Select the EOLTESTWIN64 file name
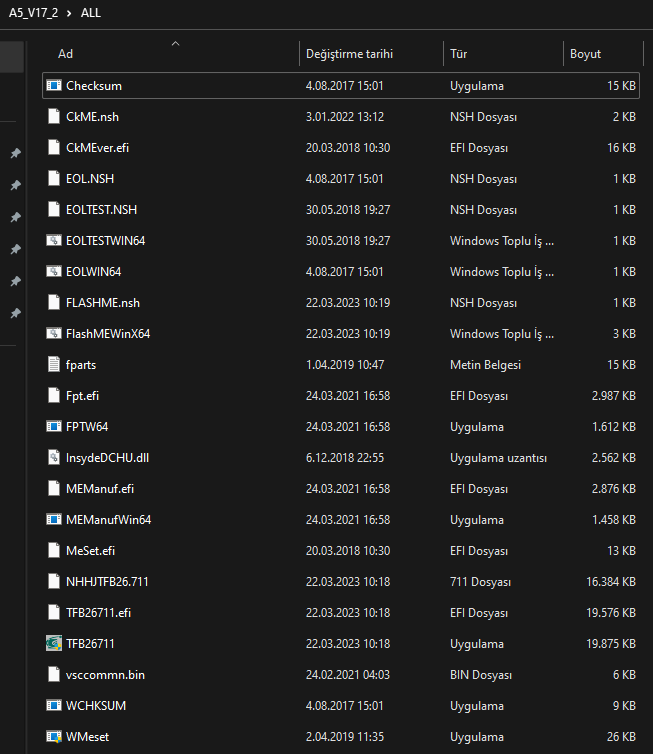 point(105,241)
